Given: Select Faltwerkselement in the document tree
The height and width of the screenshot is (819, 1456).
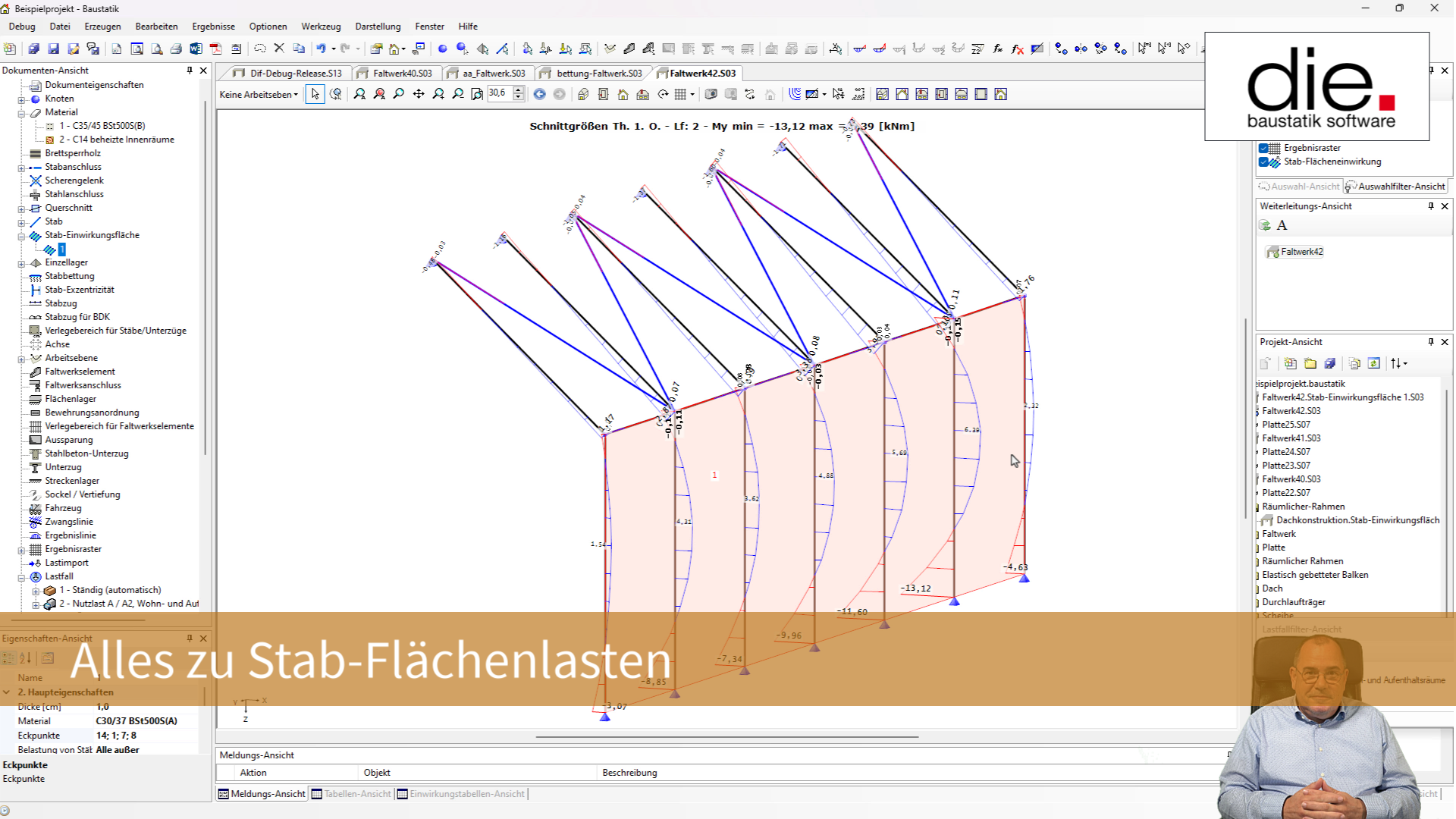Looking at the screenshot, I should pos(80,372).
